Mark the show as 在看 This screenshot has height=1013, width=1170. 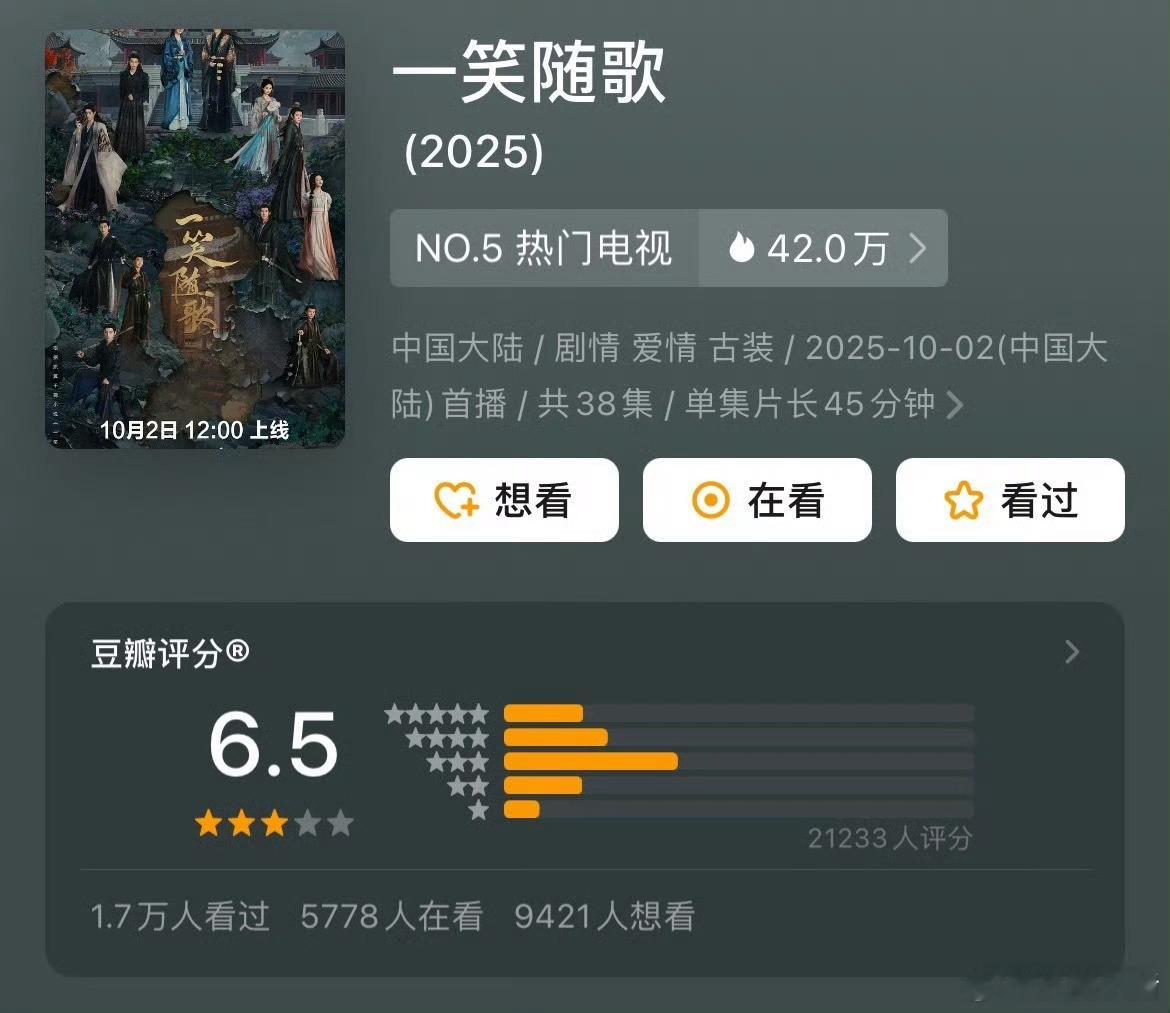pyautogui.click(x=757, y=500)
